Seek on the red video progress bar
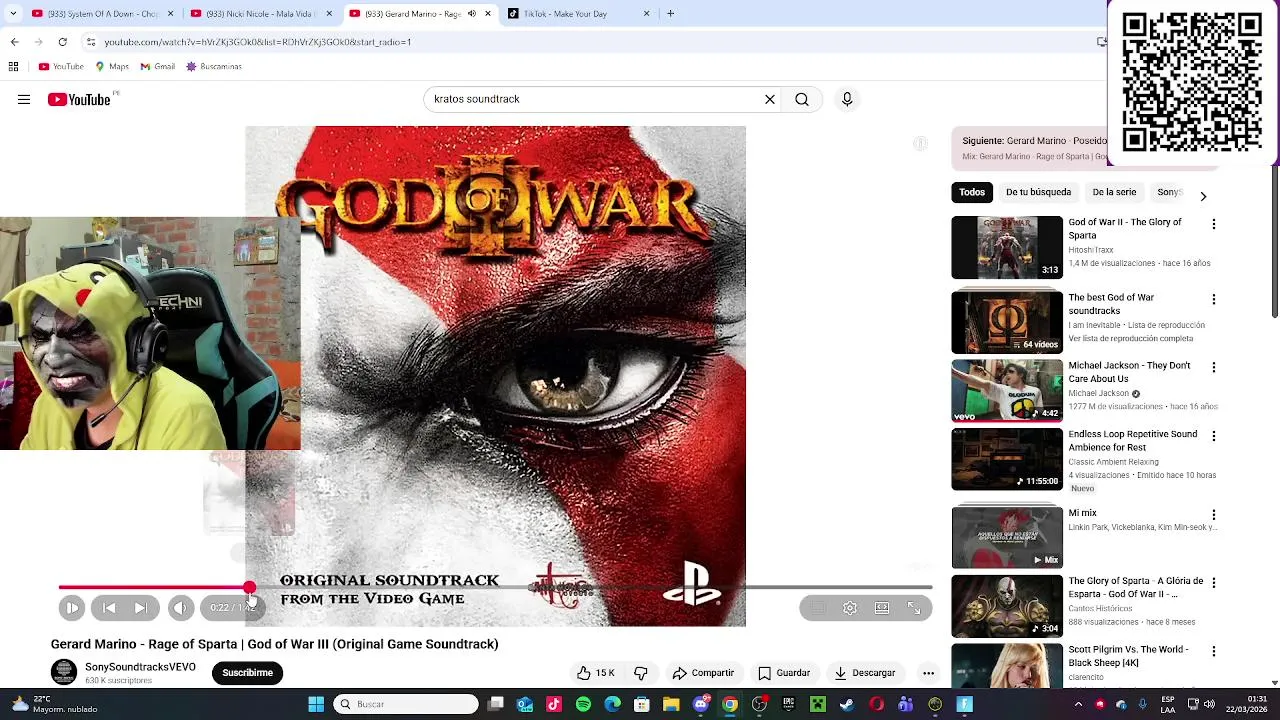1280x720 pixels. click(495, 587)
